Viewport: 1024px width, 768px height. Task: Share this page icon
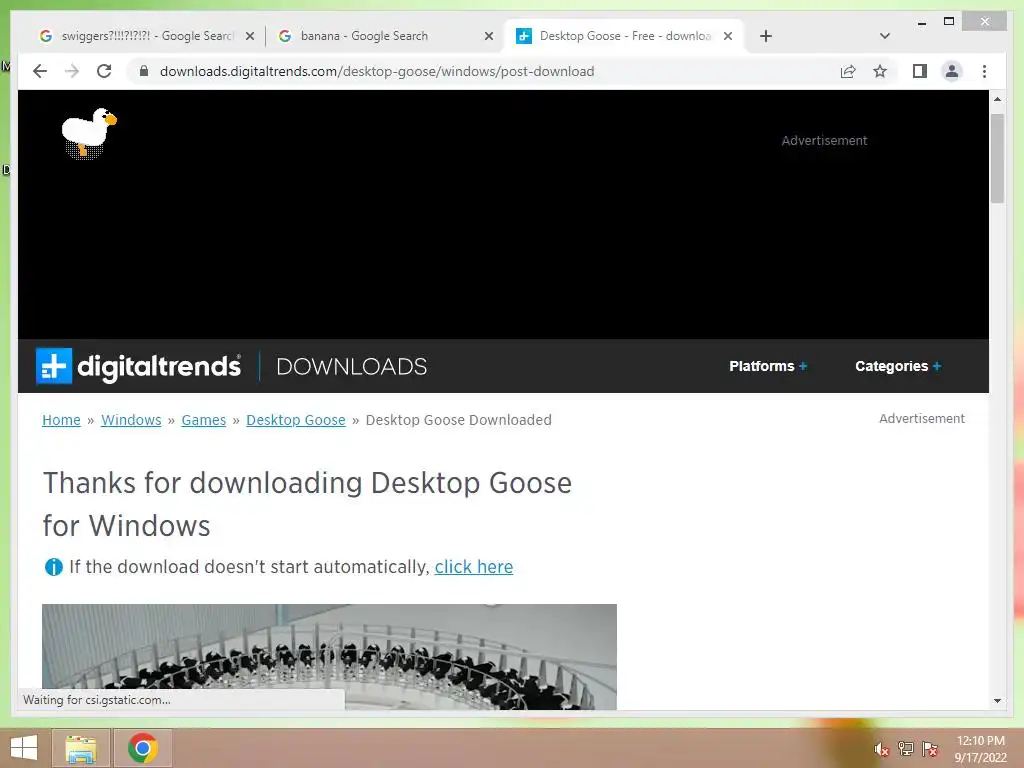tap(848, 71)
